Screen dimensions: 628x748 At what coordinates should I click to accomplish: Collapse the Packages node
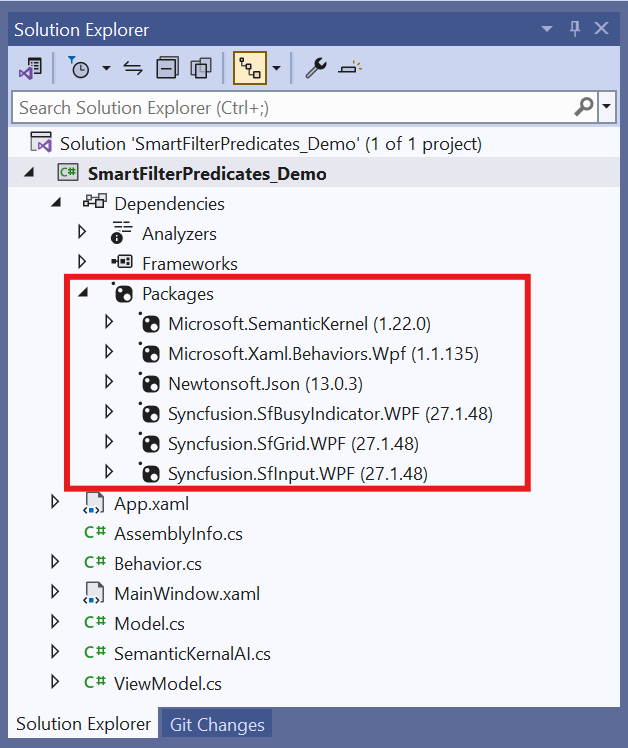click(x=83, y=293)
